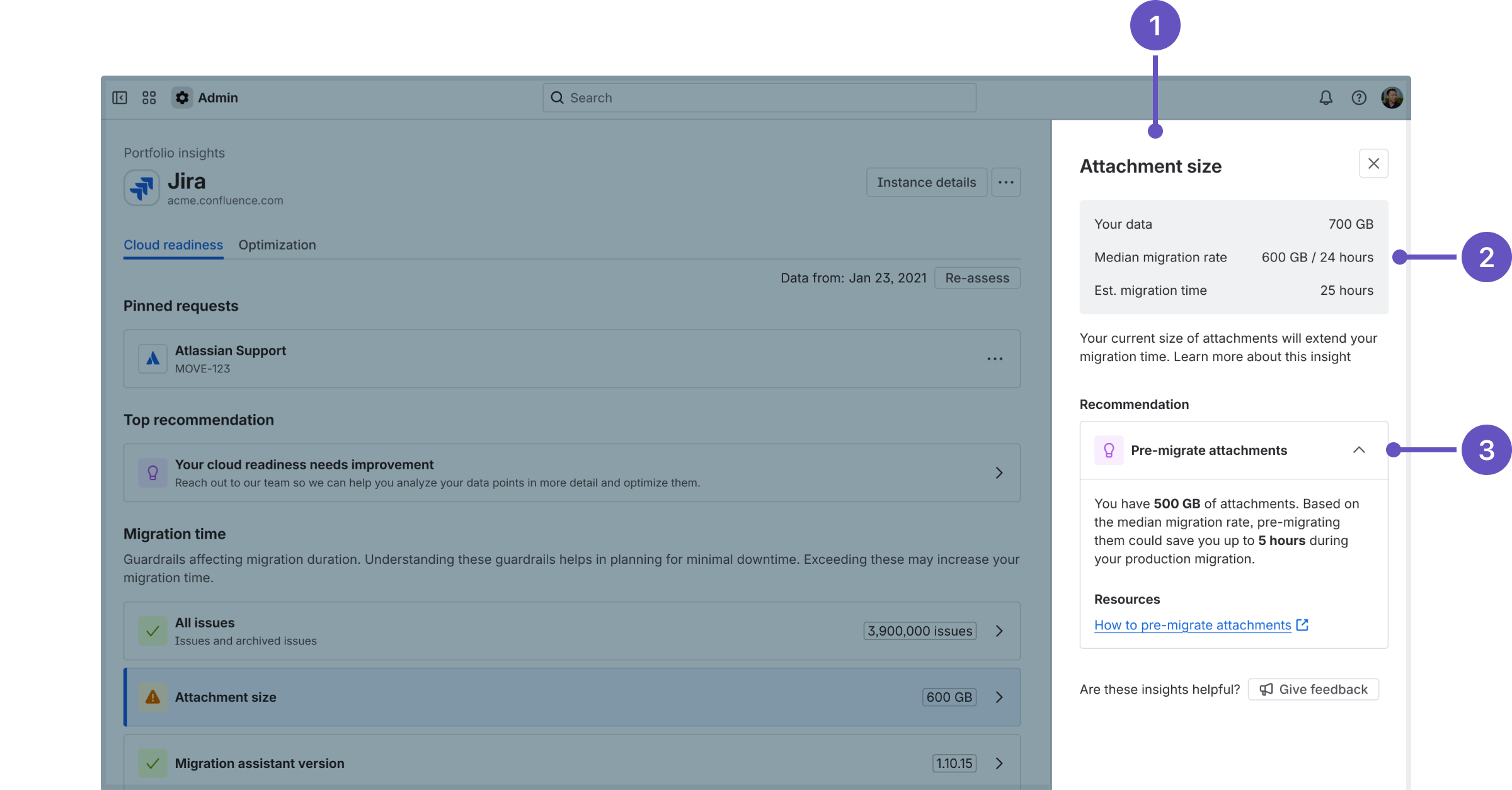
Task: Click the 600 GB badge
Action: point(949,697)
